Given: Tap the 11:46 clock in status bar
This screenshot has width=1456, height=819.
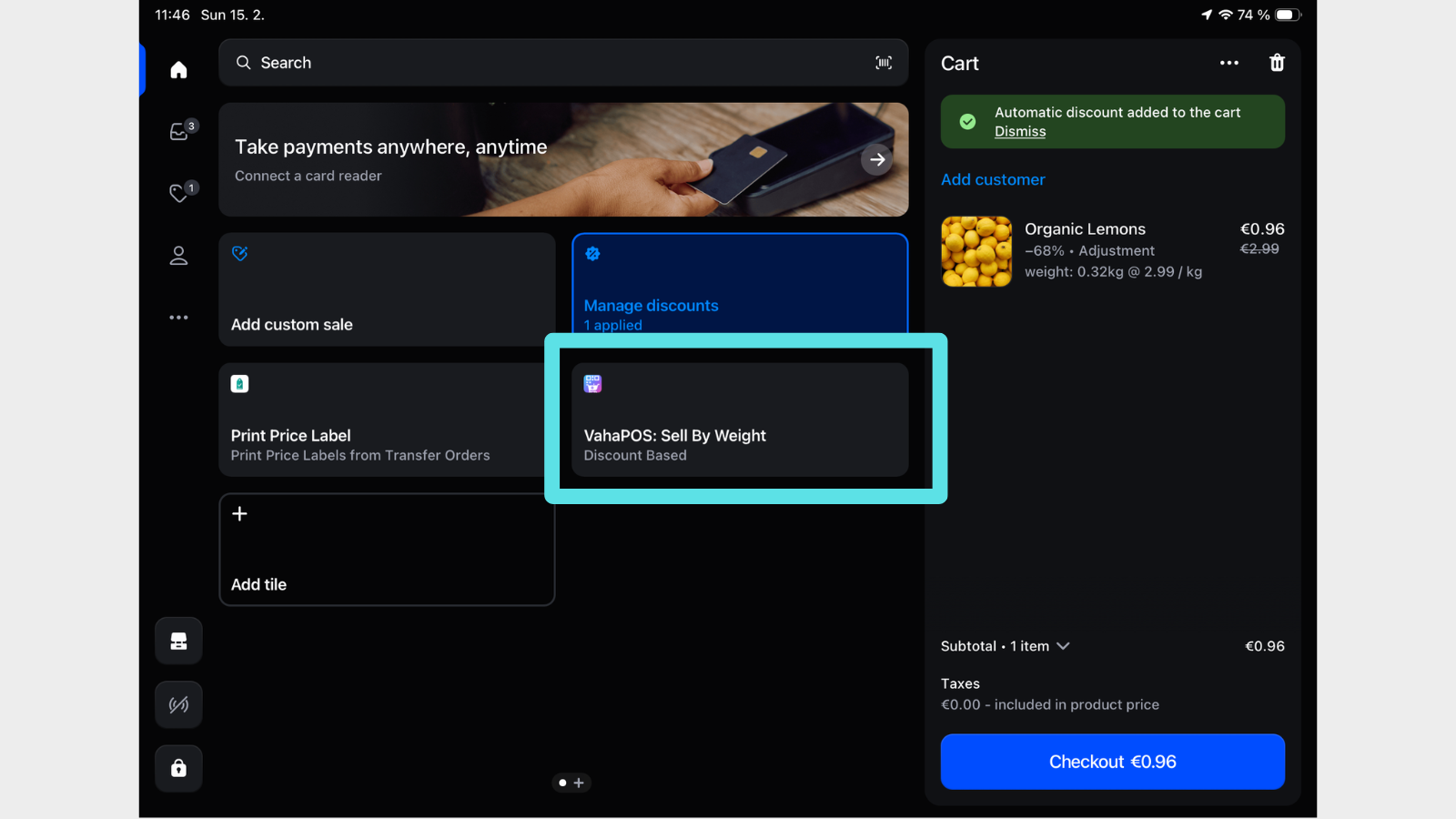Looking at the screenshot, I should [x=173, y=15].
